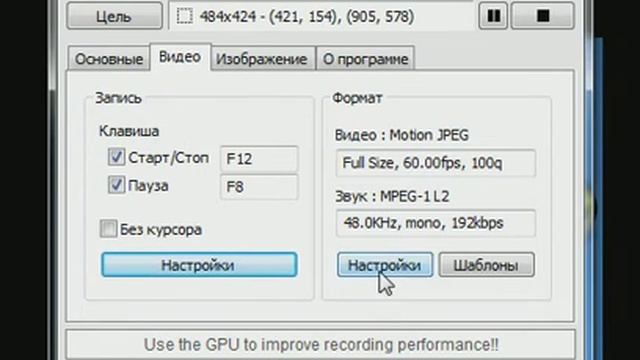Click the Цель target button

114,16
